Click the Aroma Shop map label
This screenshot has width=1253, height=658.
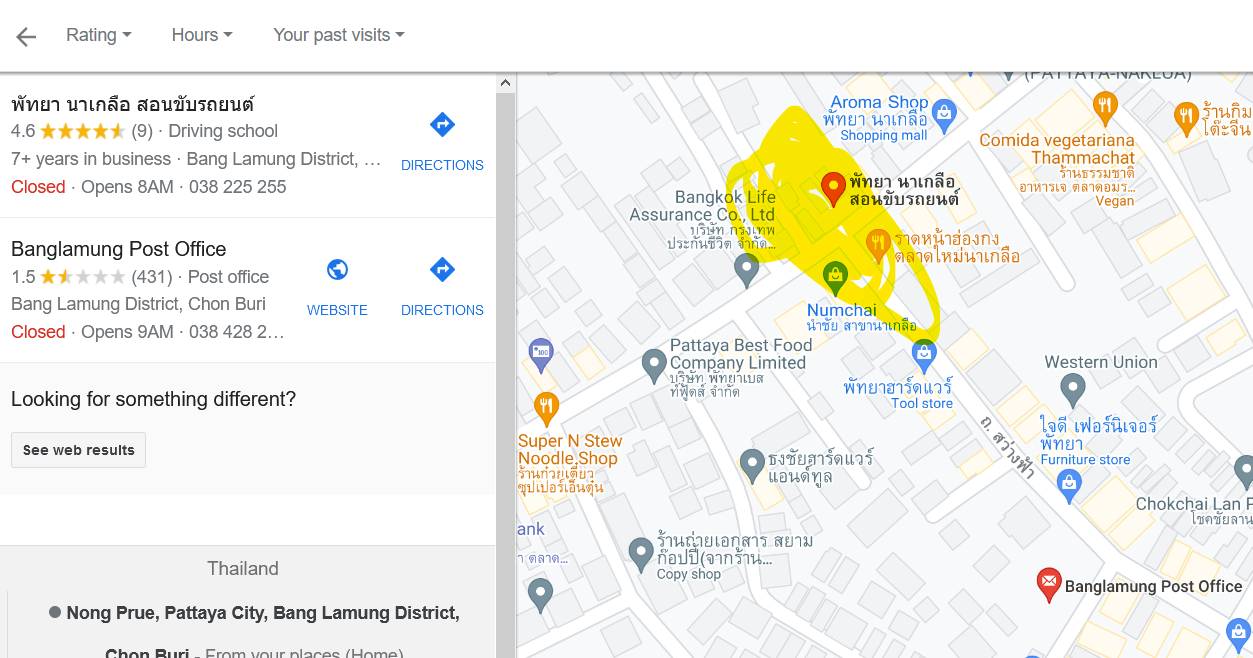tap(880, 102)
